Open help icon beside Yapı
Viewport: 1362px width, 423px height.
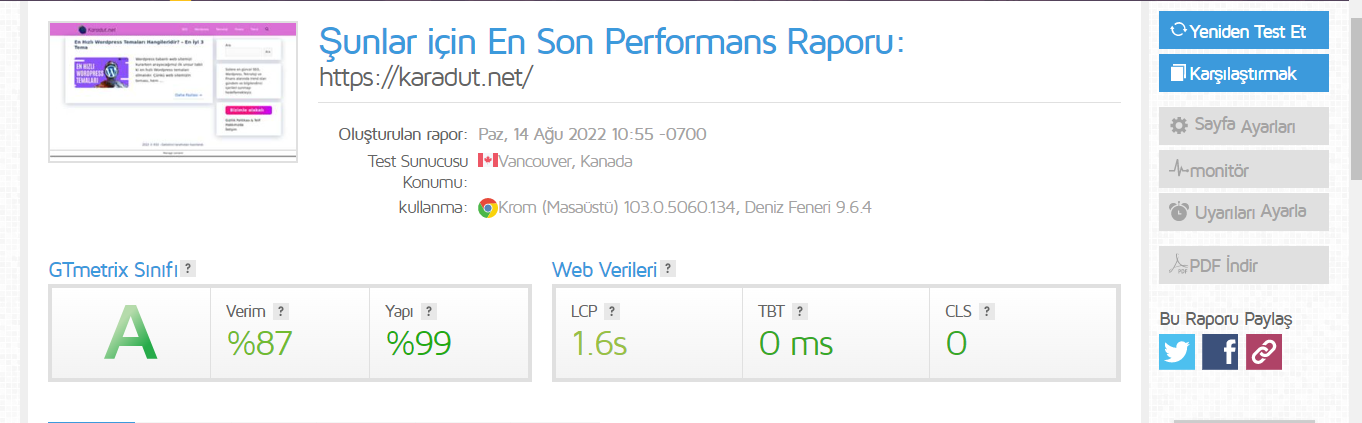point(428,311)
